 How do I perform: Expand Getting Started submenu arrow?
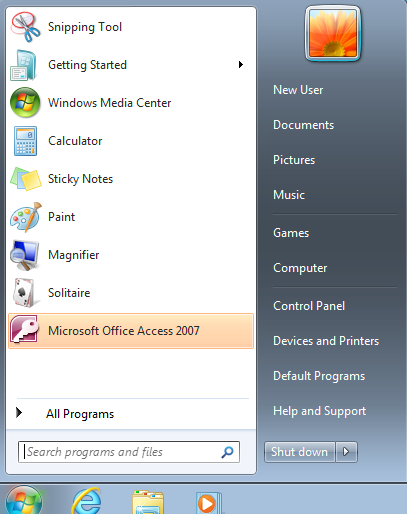(x=241, y=65)
